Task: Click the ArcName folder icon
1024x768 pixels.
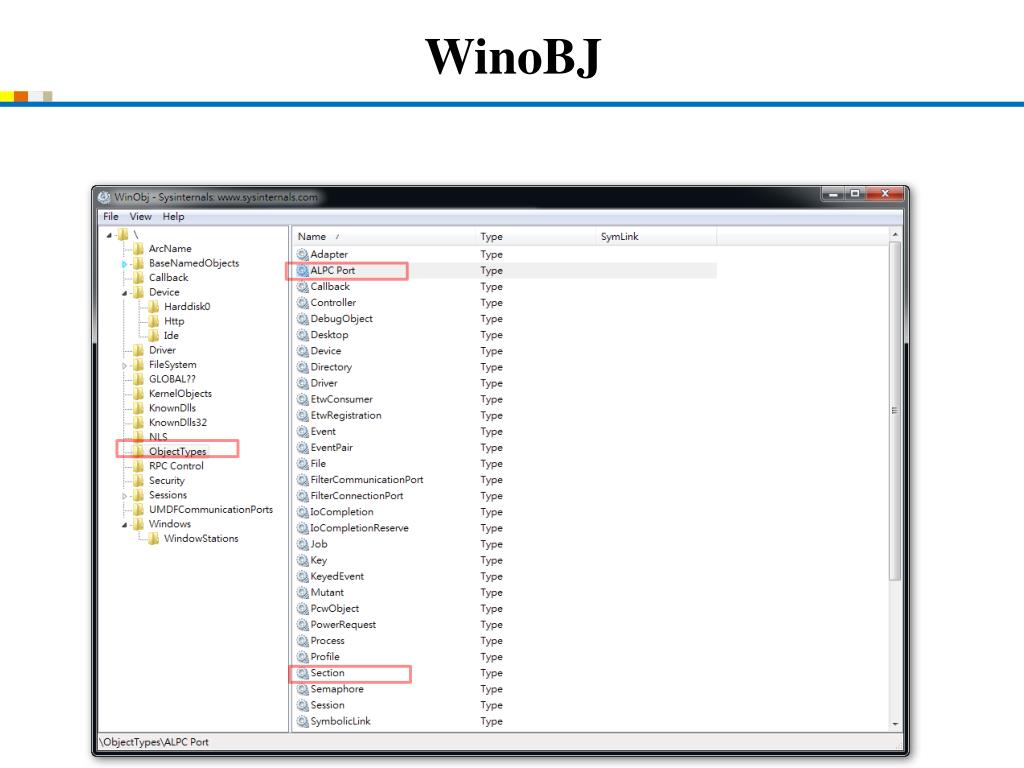Action: (138, 249)
